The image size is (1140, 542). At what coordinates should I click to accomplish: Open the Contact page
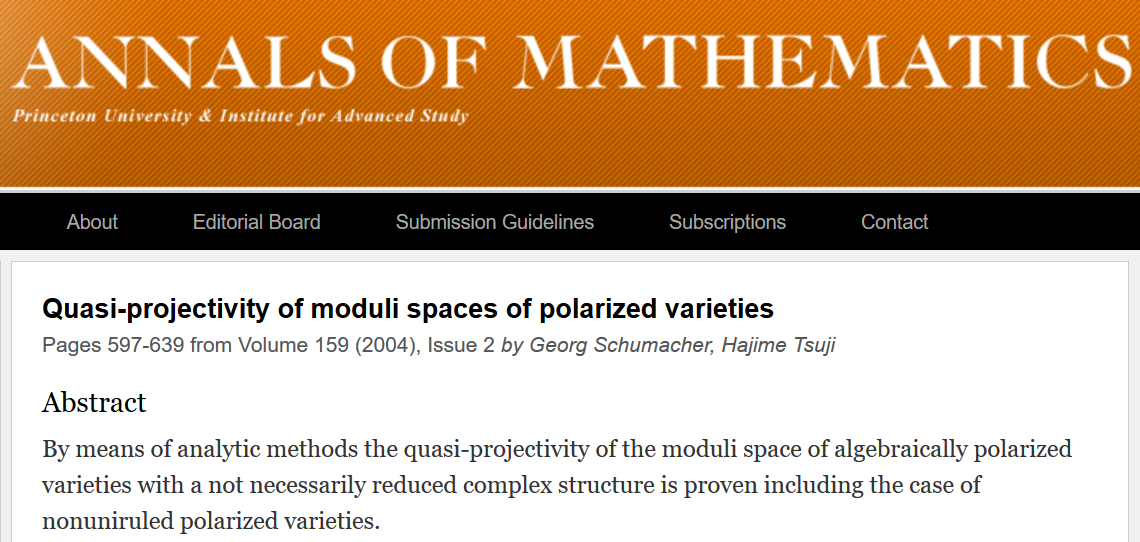(894, 222)
